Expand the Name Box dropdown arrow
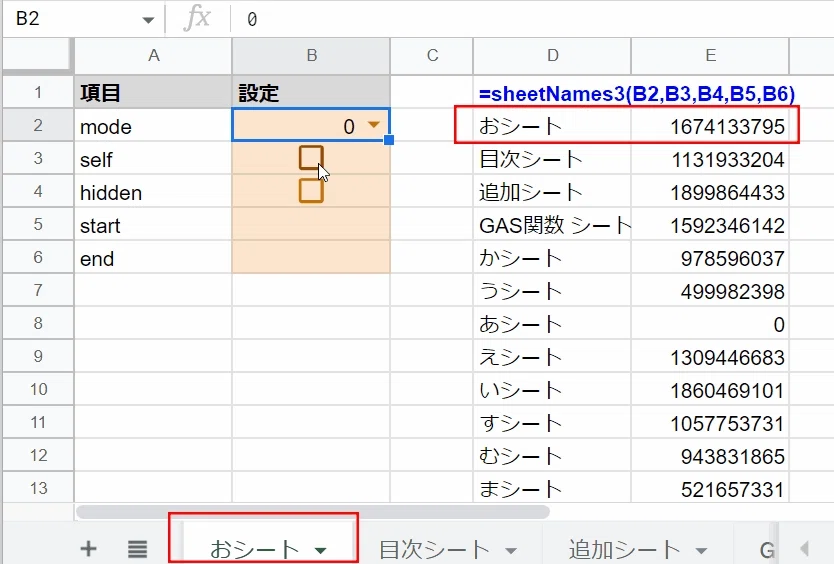The width and height of the screenshot is (834, 564). (x=148, y=20)
